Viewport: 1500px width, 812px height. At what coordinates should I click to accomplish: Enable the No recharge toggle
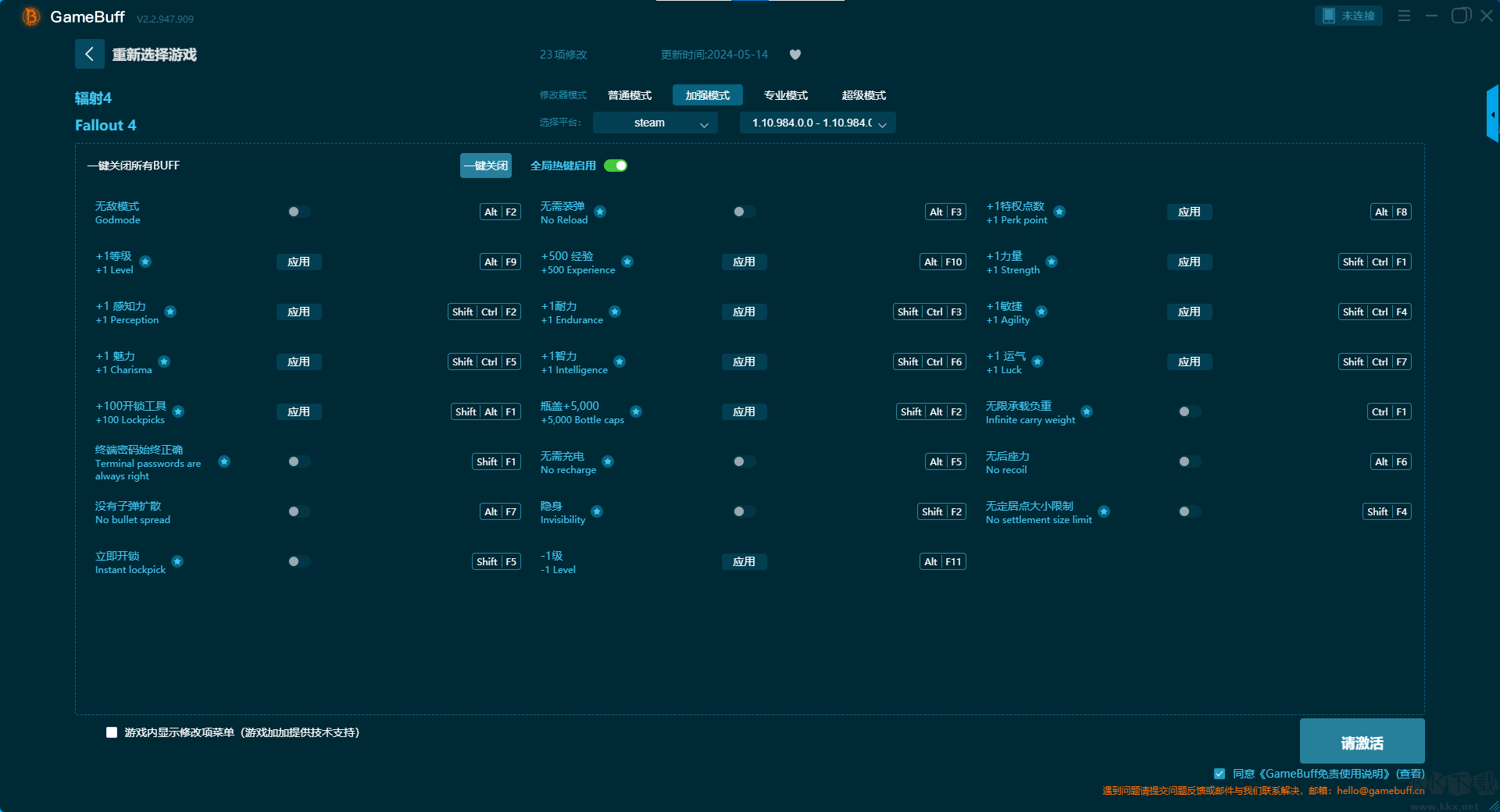point(744,461)
